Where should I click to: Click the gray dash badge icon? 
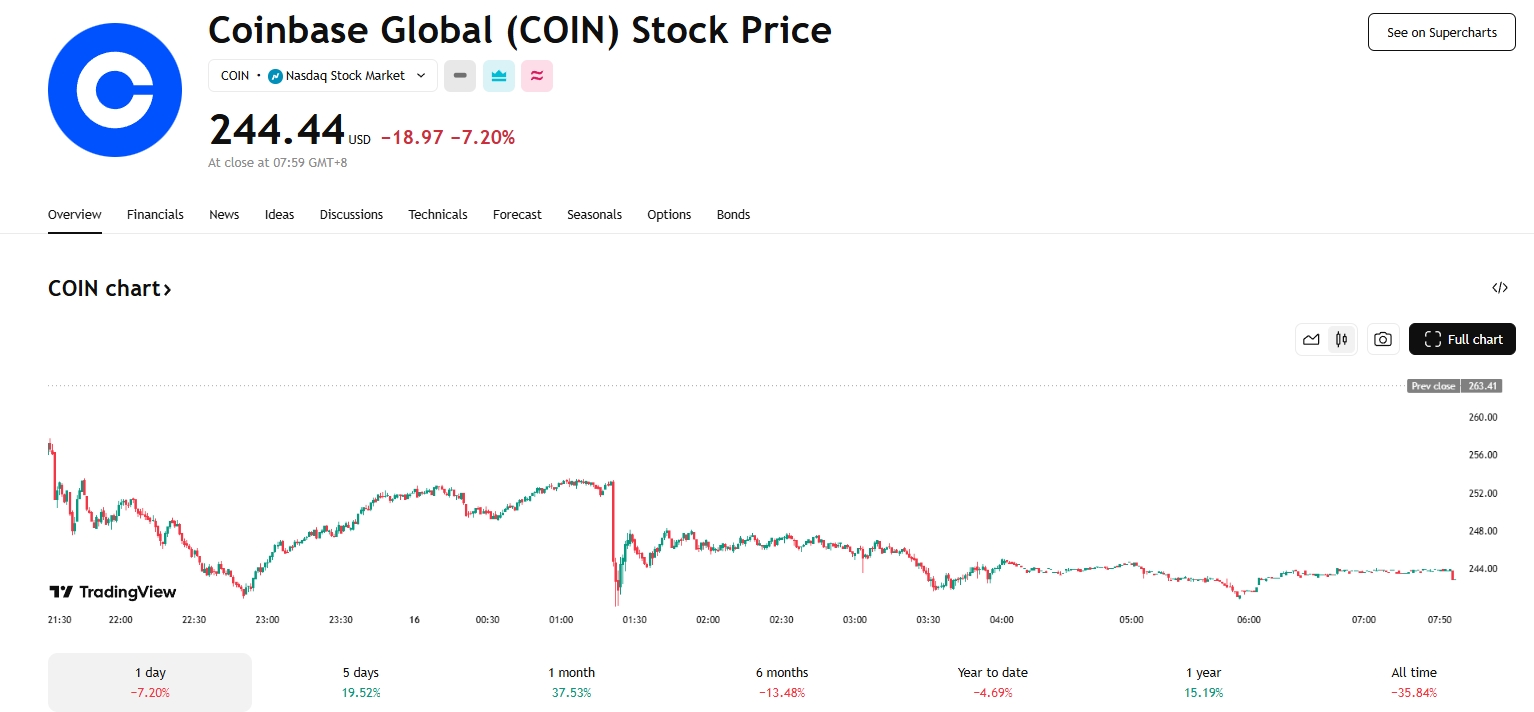click(460, 76)
